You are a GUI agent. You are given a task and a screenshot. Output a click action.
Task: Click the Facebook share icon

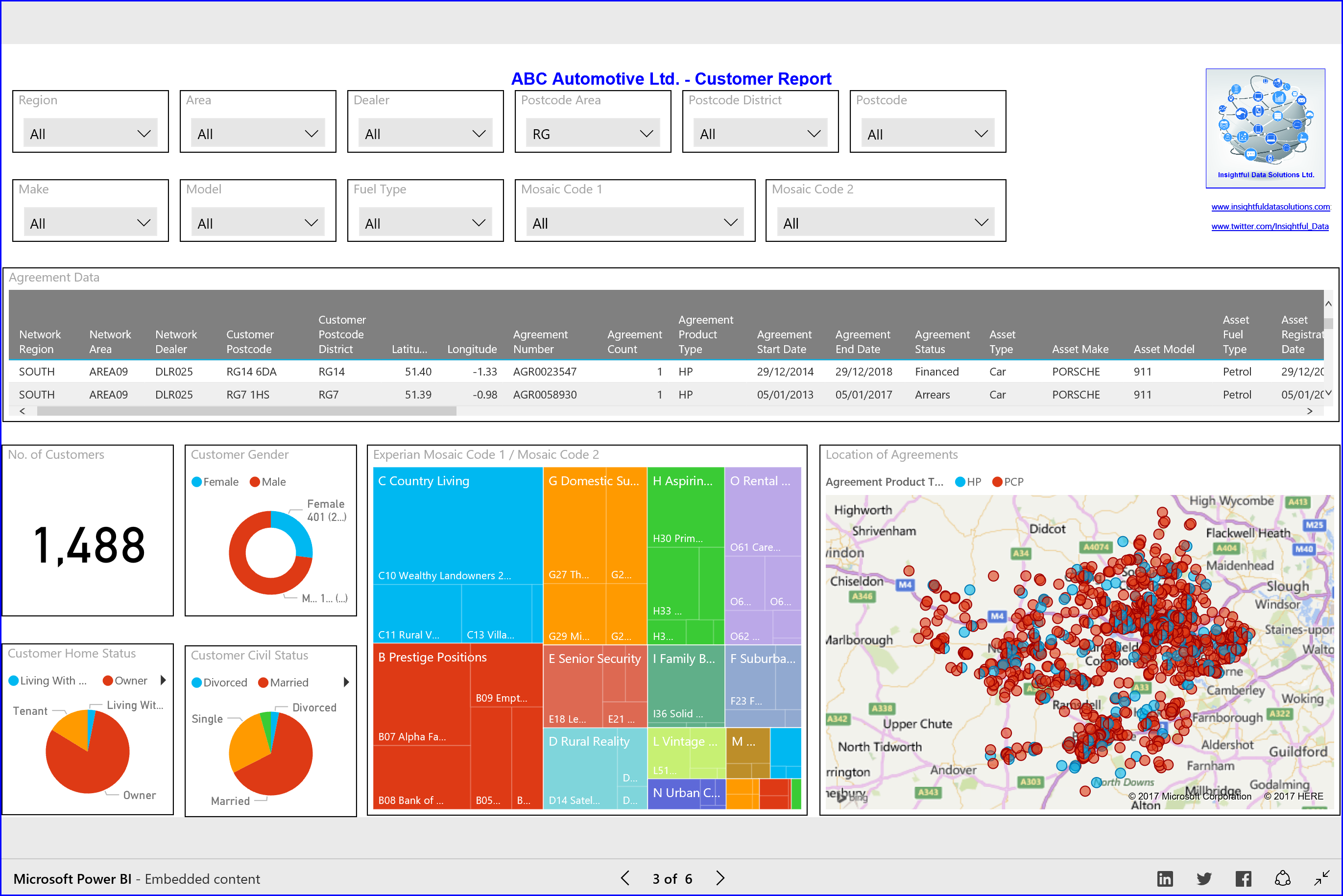[x=1243, y=878]
